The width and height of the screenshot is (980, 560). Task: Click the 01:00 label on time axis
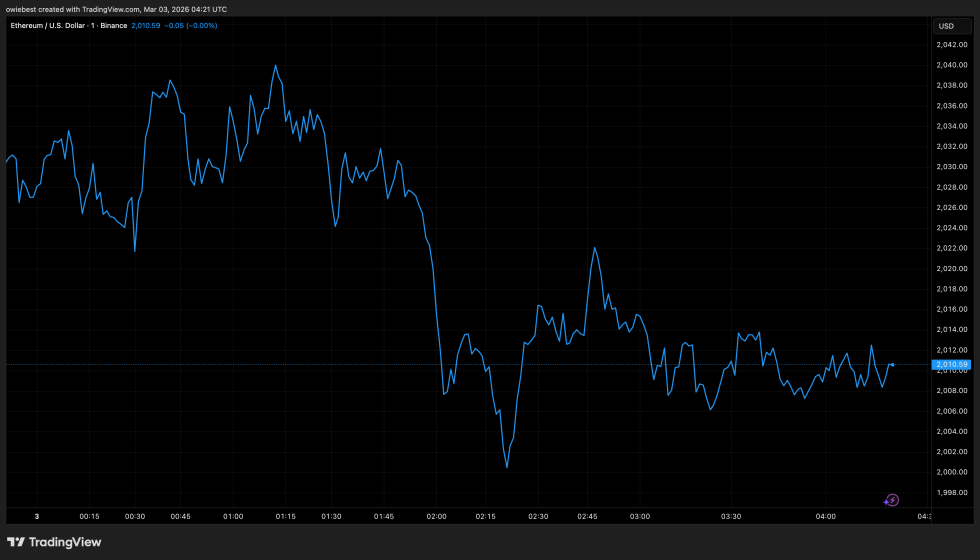point(233,516)
